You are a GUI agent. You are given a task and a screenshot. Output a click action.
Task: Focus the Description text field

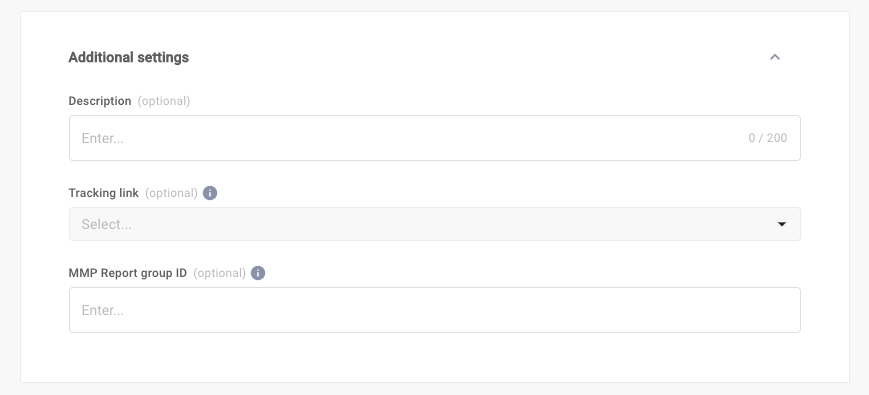[434, 138]
